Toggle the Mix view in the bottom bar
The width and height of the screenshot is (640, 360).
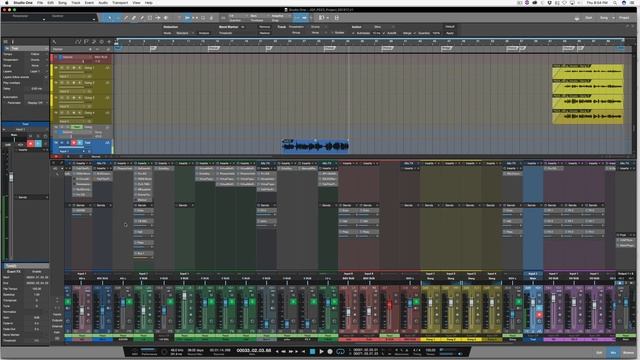pyautogui.click(x=613, y=353)
